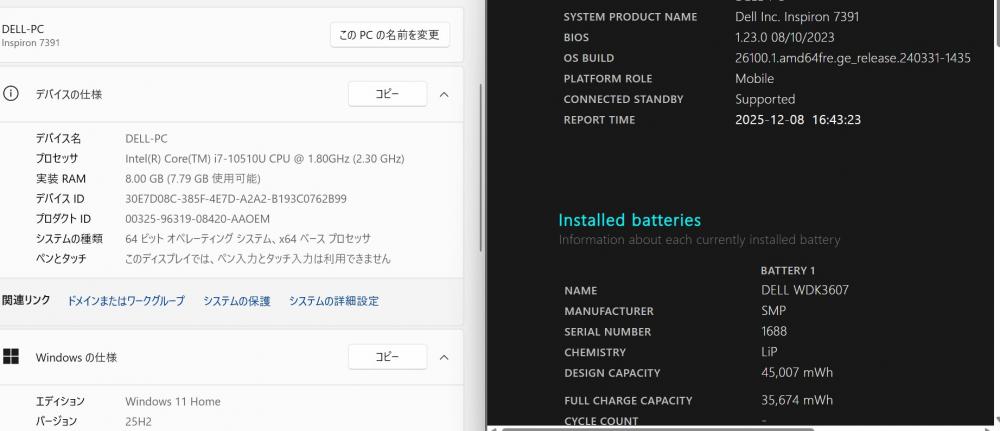Select the Mobile platform role value

click(x=754, y=78)
